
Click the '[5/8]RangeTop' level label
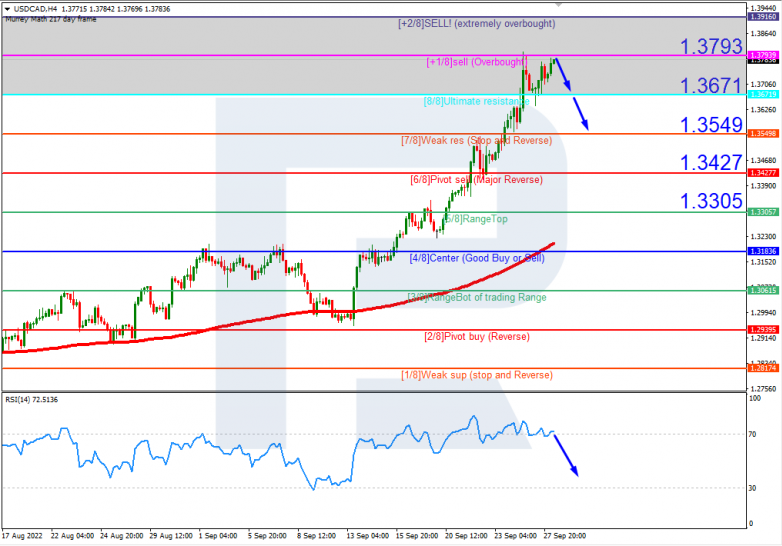pos(476,219)
